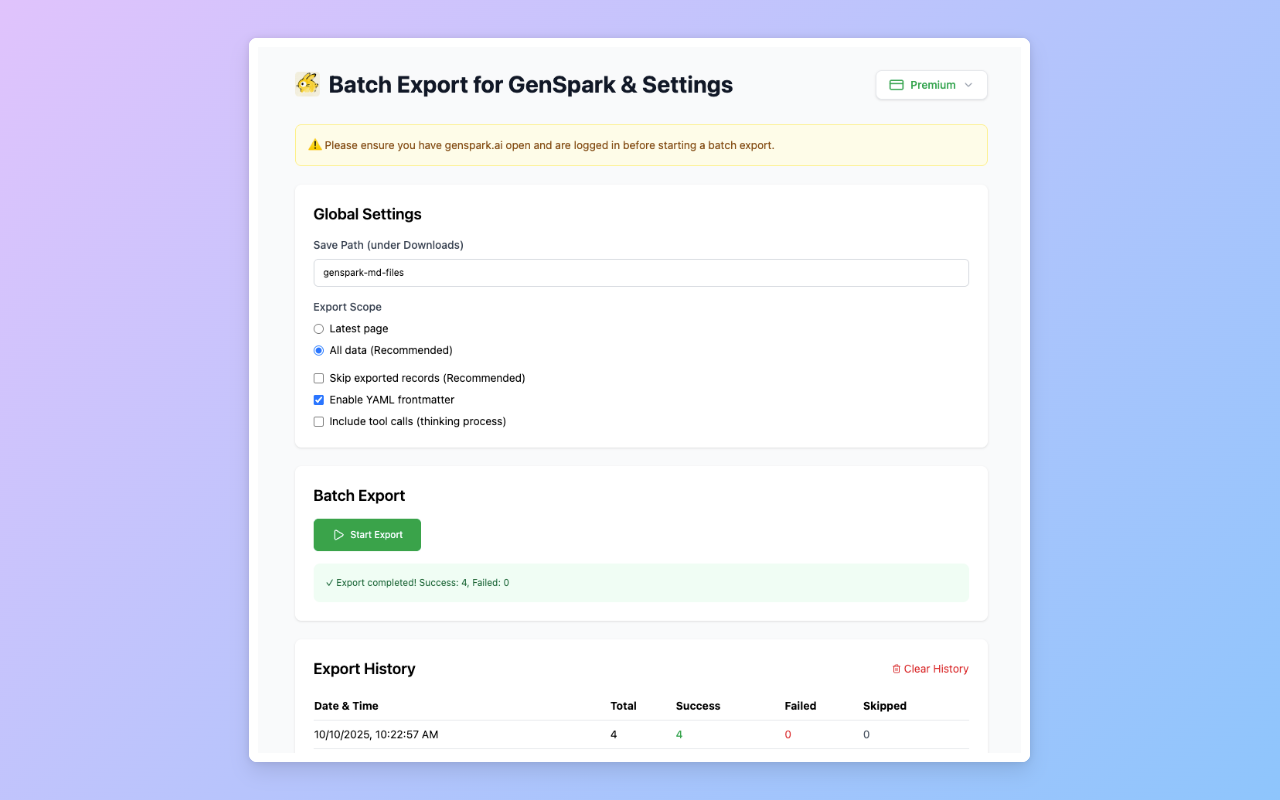Image resolution: width=1280 pixels, height=800 pixels.
Task: Click the Total column header
Action: click(624, 706)
